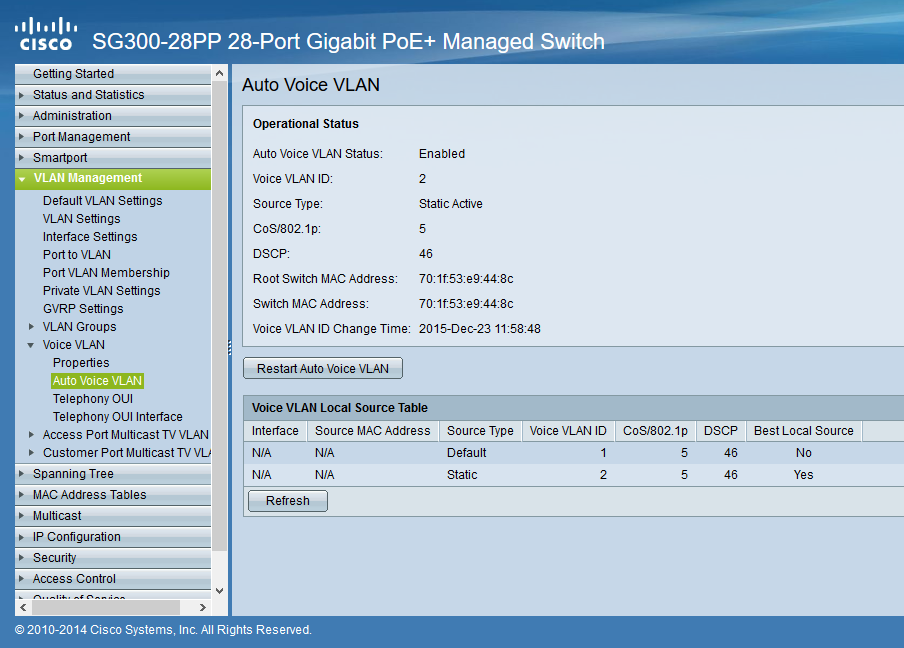Expand Status and Statistics arrow
The height and width of the screenshot is (648, 904).
tap(21, 95)
